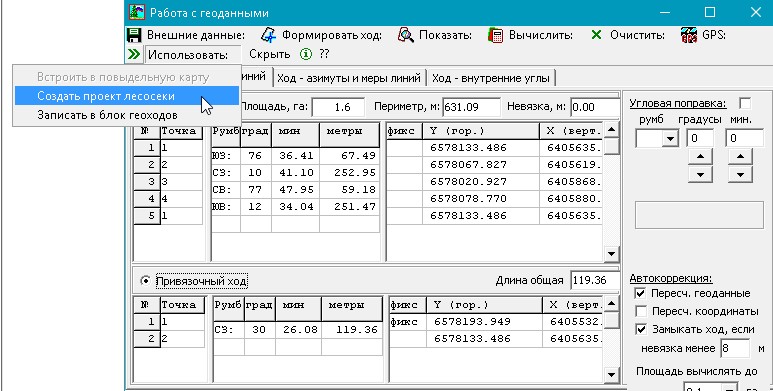Viewport: 773px width, 391px height.
Task: Click the minutes cell 47.95
Action: coord(295,190)
